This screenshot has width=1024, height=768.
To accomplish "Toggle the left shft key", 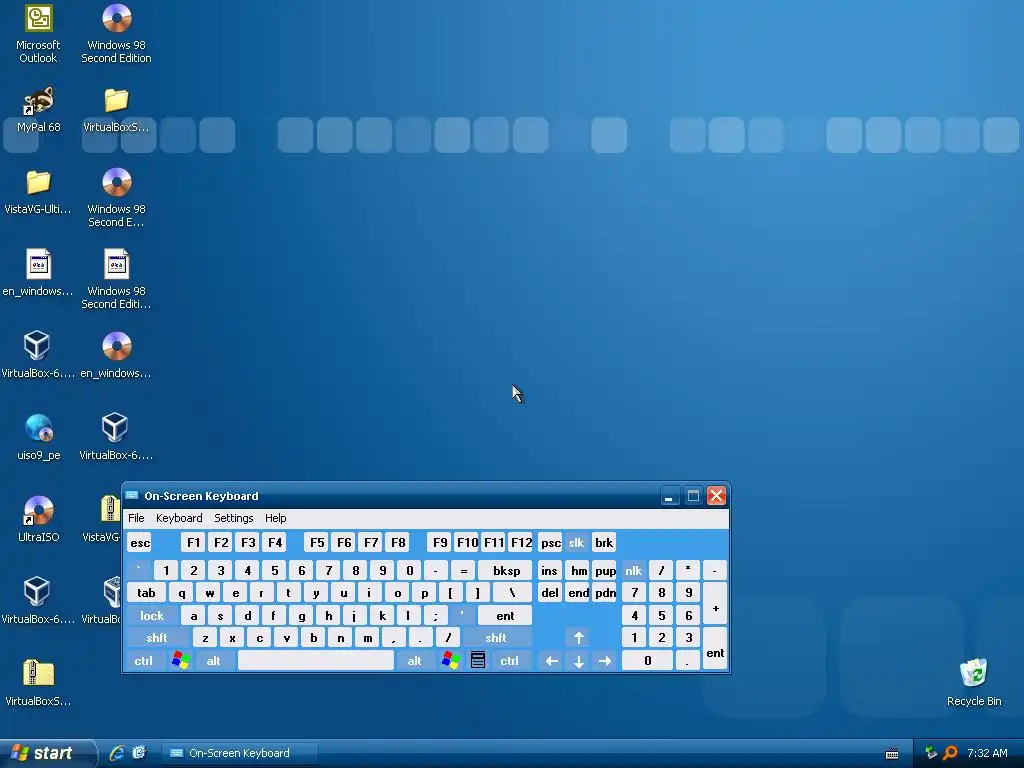I will [x=157, y=637].
